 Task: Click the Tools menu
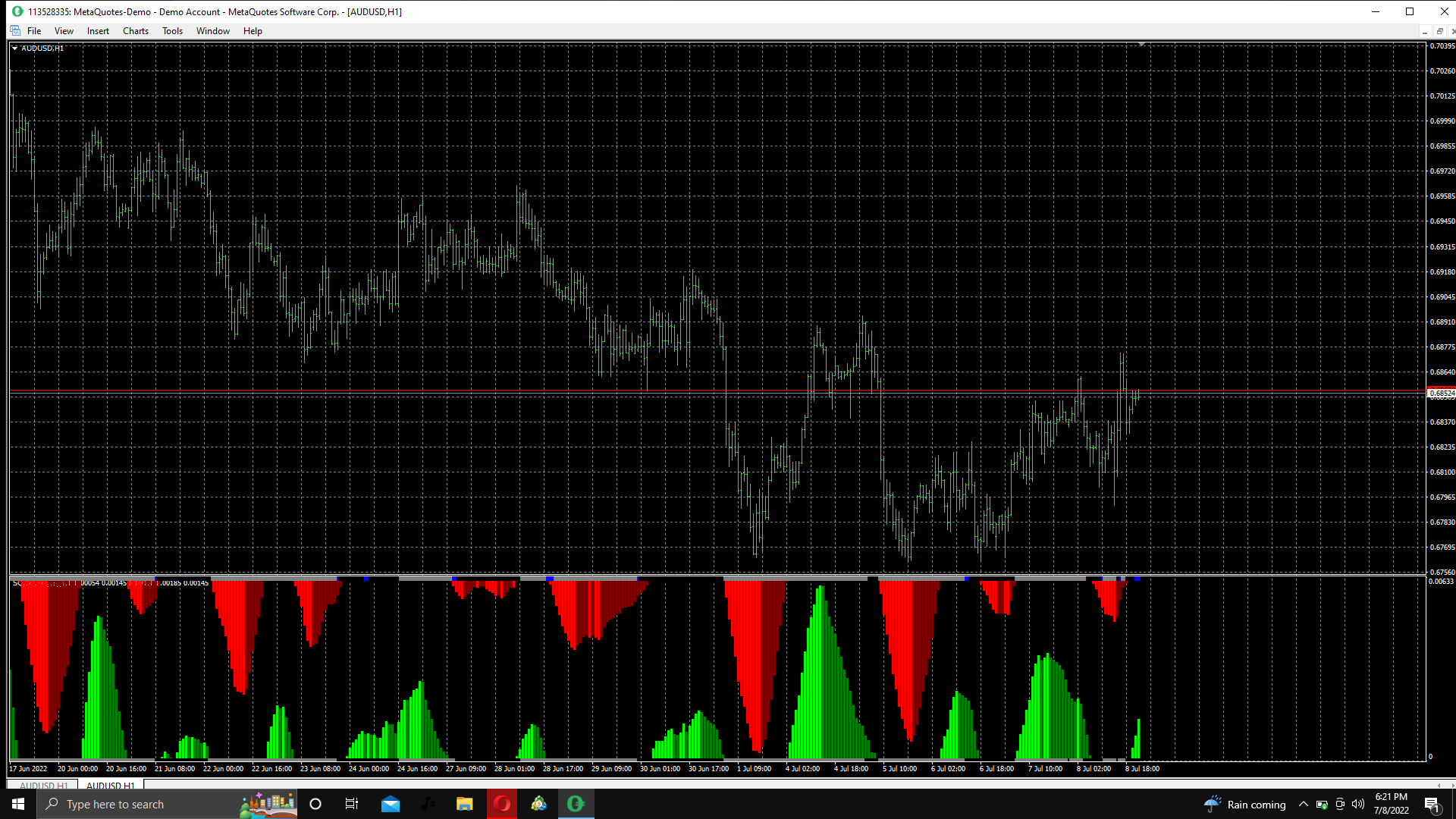tap(172, 31)
